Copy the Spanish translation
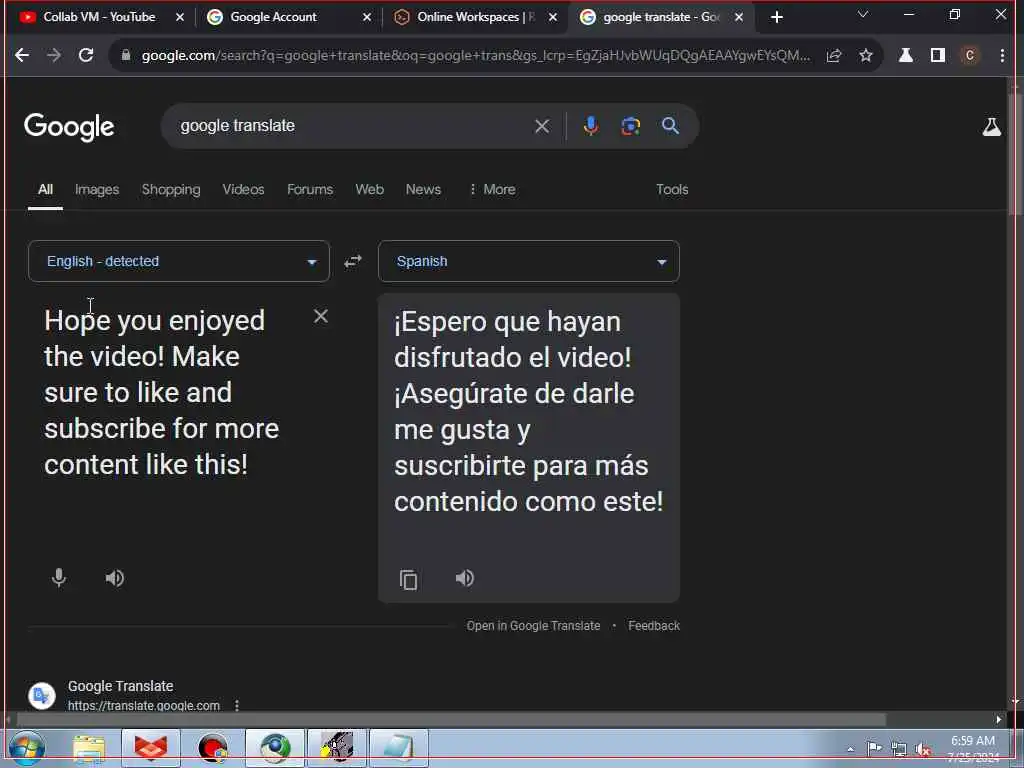Screen dimensions: 1024x768 (x=408, y=579)
